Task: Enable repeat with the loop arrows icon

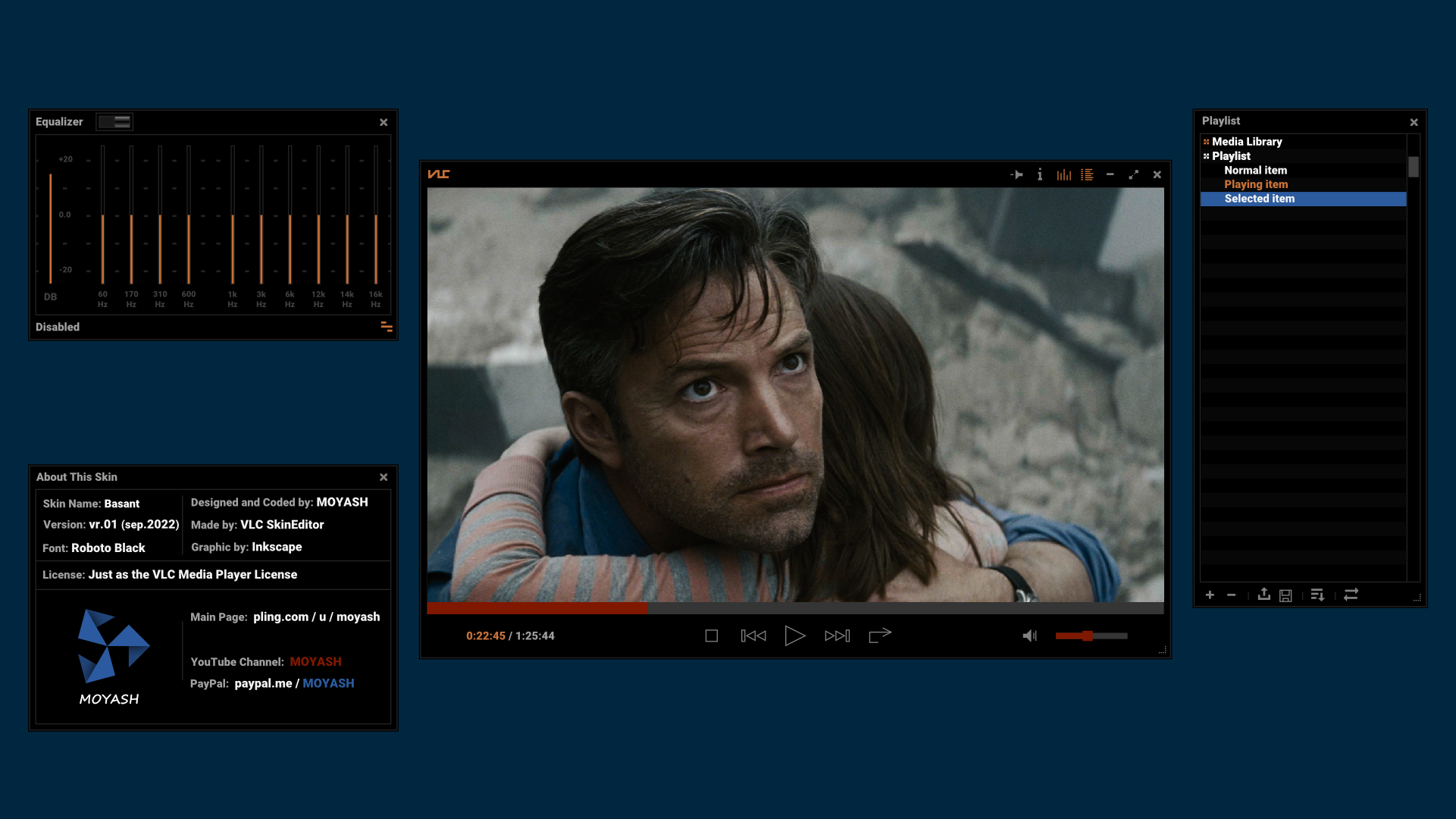Action: [x=1351, y=595]
